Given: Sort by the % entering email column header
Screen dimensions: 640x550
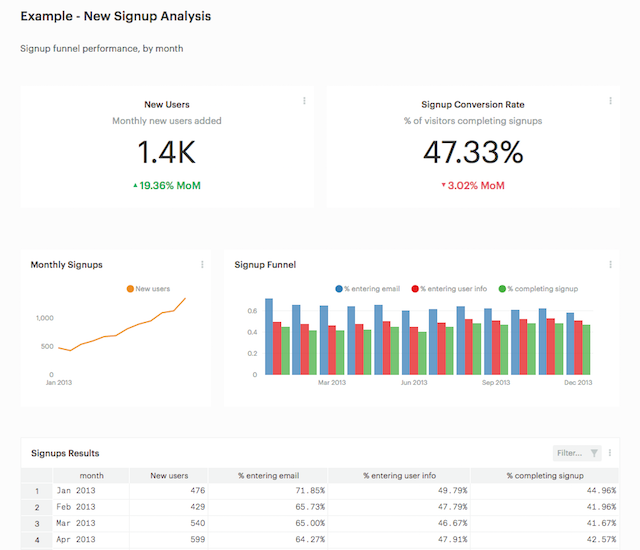Looking at the screenshot, I should click(x=269, y=475).
